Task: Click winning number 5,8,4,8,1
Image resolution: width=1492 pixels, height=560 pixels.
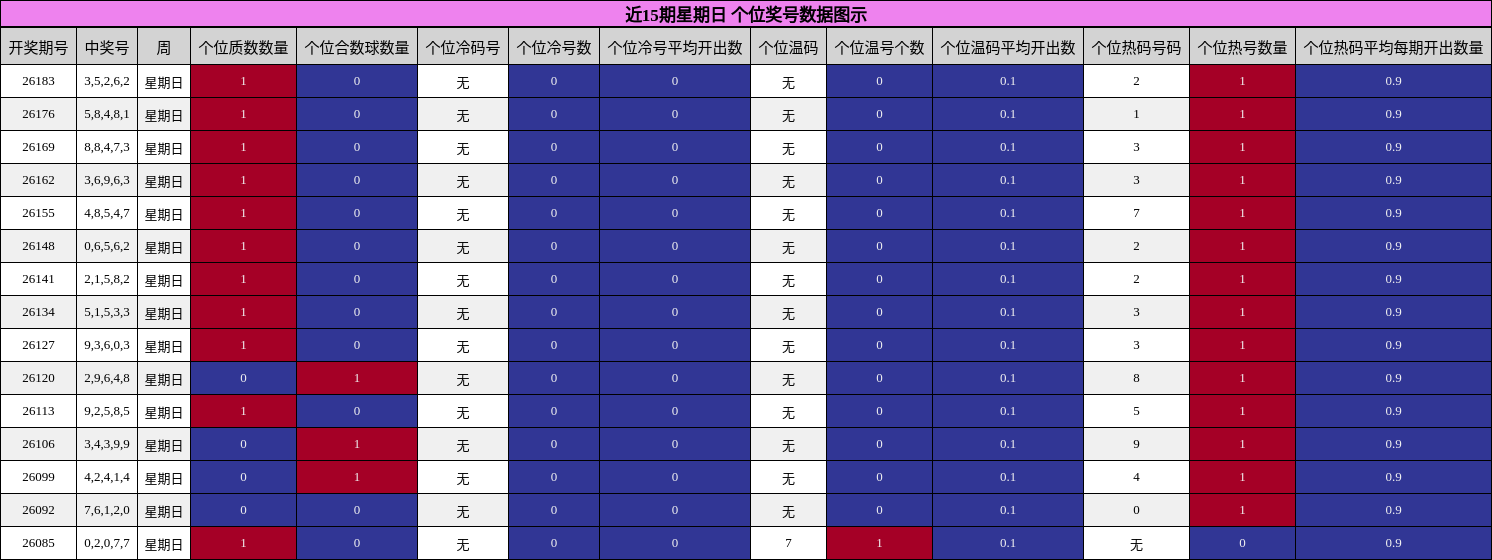Action: coord(107,114)
